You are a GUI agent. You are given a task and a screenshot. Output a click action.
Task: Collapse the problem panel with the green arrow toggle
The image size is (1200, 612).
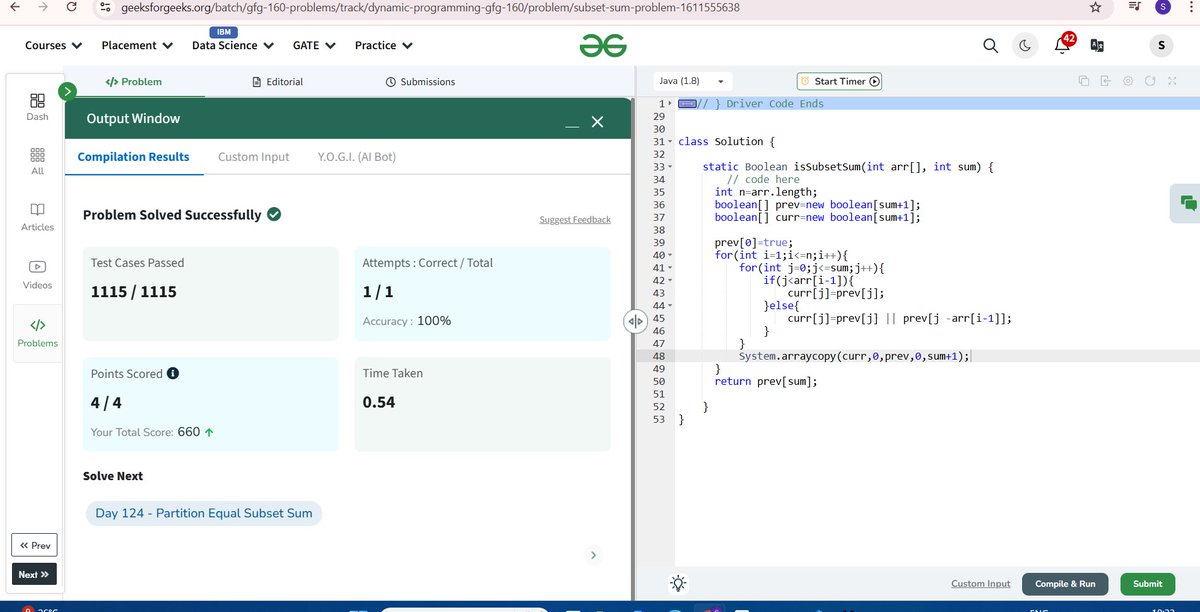click(x=66, y=90)
